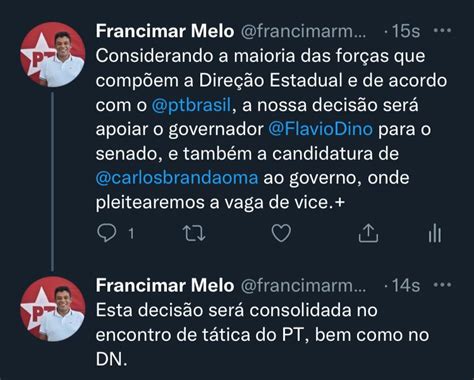Like the tweet about supporting Flavio Dino
The height and width of the screenshot is (380, 474).
(x=281, y=233)
